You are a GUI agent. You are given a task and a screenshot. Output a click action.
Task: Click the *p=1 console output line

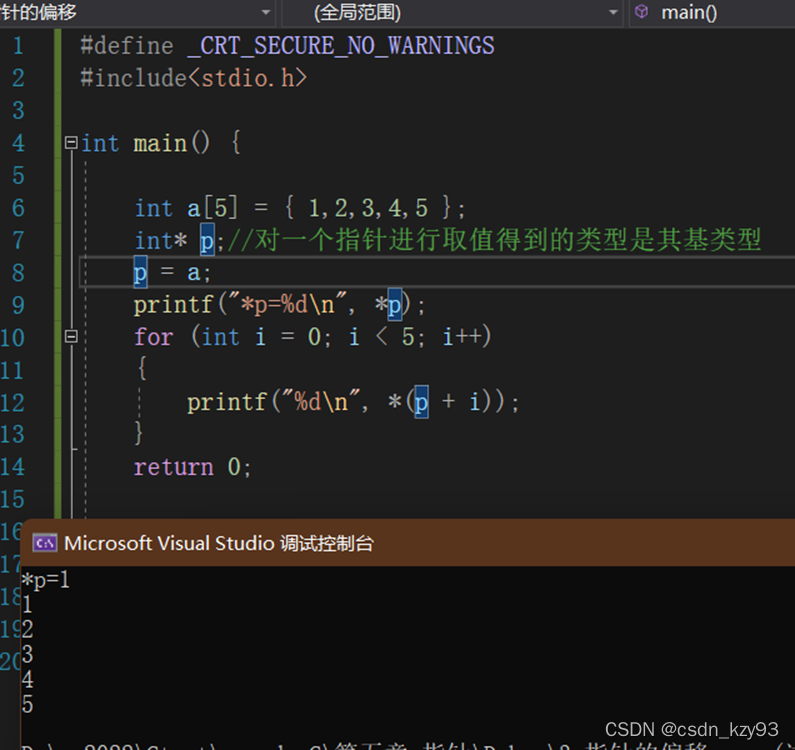[x=45, y=580]
